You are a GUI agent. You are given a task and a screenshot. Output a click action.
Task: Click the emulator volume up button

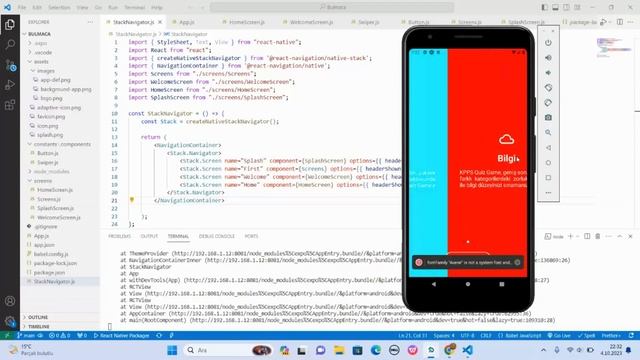pos(548,58)
